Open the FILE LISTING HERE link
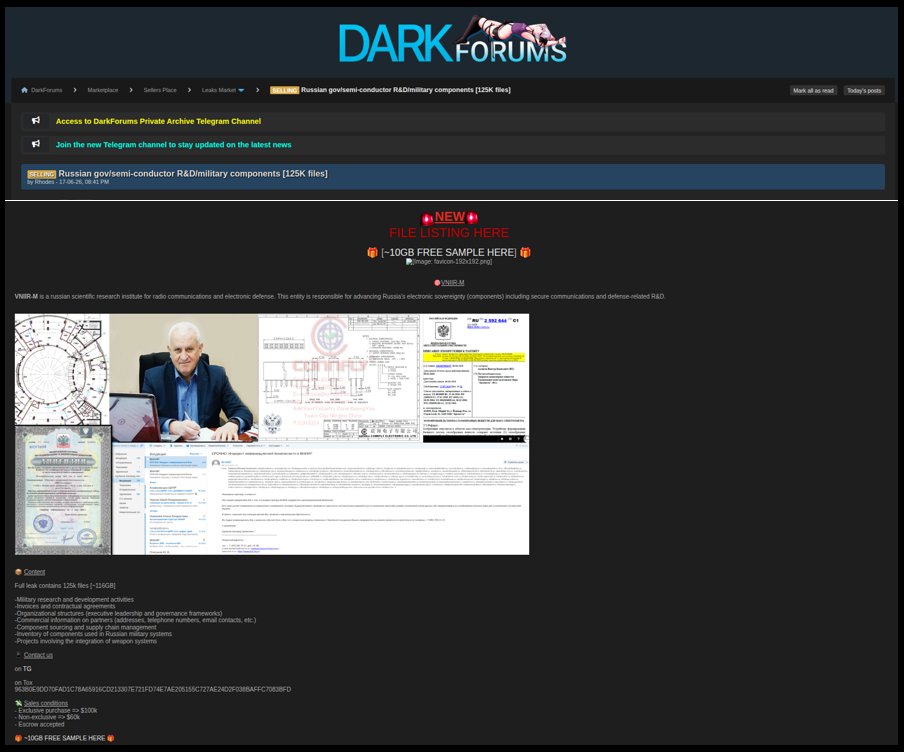Image resolution: width=904 pixels, height=752 pixels. tap(449, 233)
